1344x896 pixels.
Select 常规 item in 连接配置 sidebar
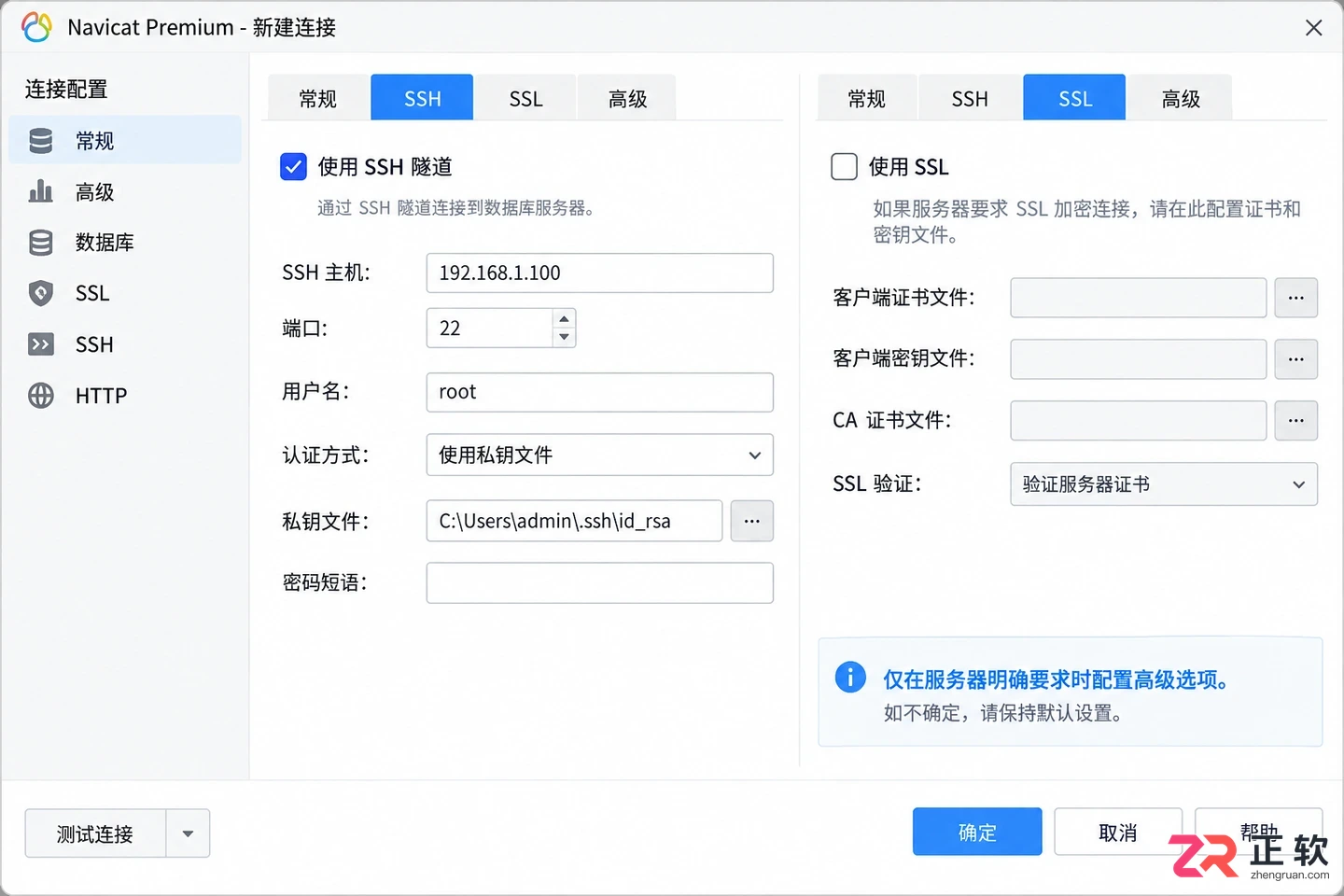pyautogui.click(x=125, y=140)
